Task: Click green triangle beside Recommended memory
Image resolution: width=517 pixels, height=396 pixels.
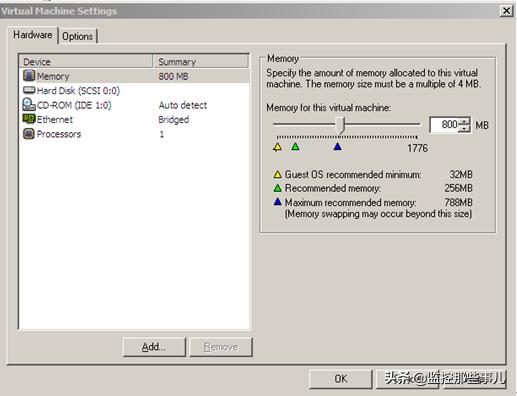Action: pos(277,188)
